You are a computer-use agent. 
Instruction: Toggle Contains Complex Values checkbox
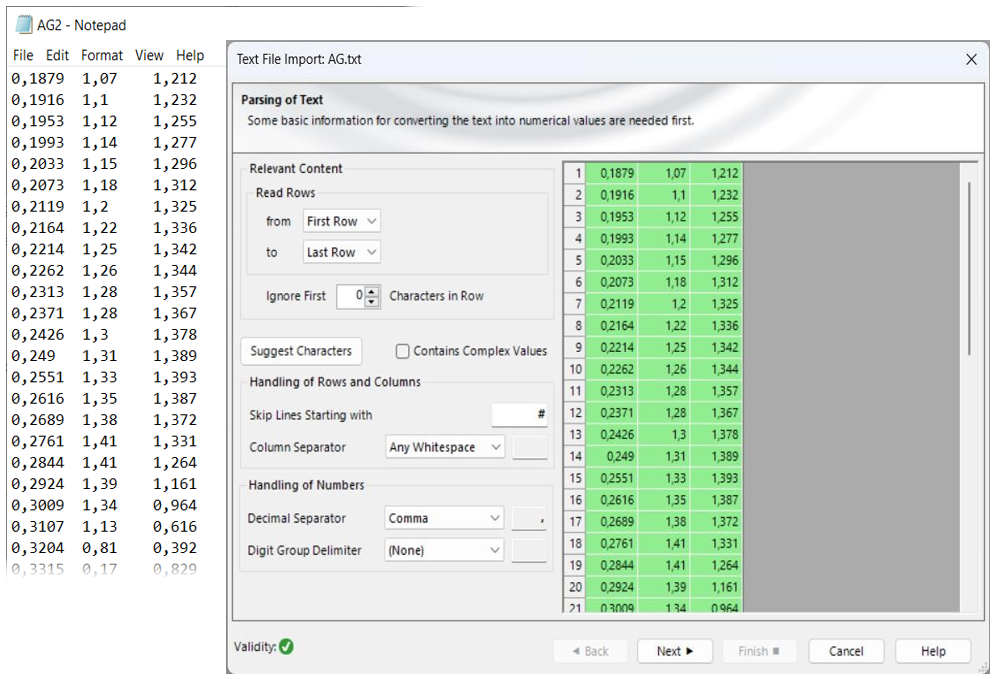click(402, 351)
